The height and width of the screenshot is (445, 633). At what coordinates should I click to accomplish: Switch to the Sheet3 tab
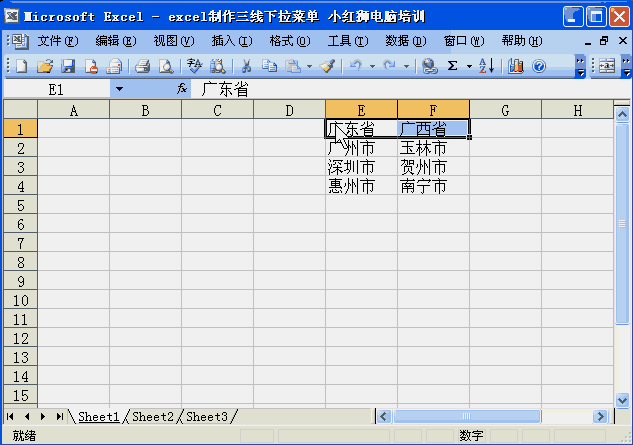207,416
